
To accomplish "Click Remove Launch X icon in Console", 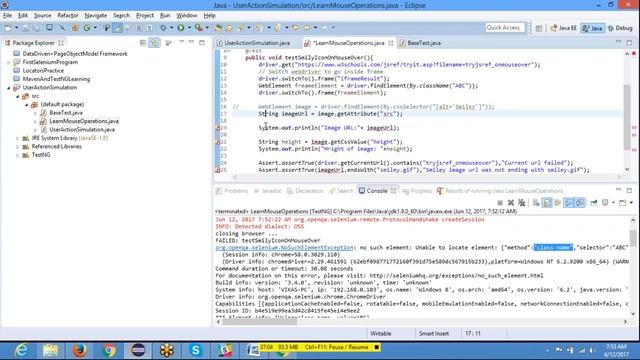I will [x=511, y=203].
